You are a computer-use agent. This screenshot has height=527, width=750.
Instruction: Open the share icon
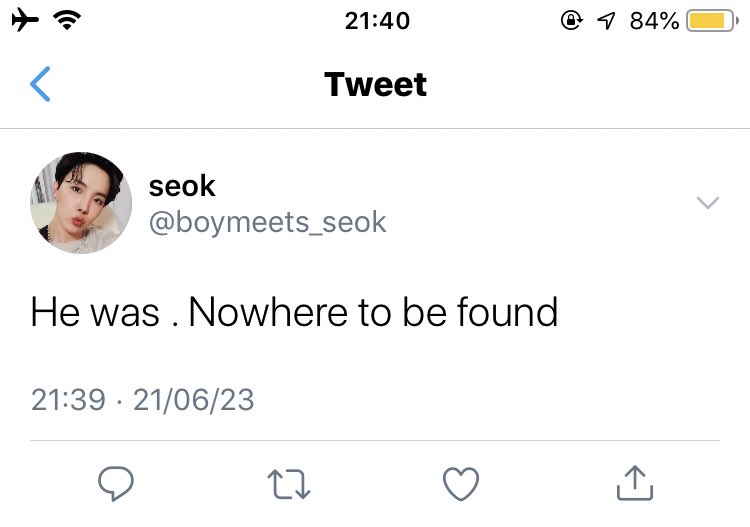[x=635, y=483]
